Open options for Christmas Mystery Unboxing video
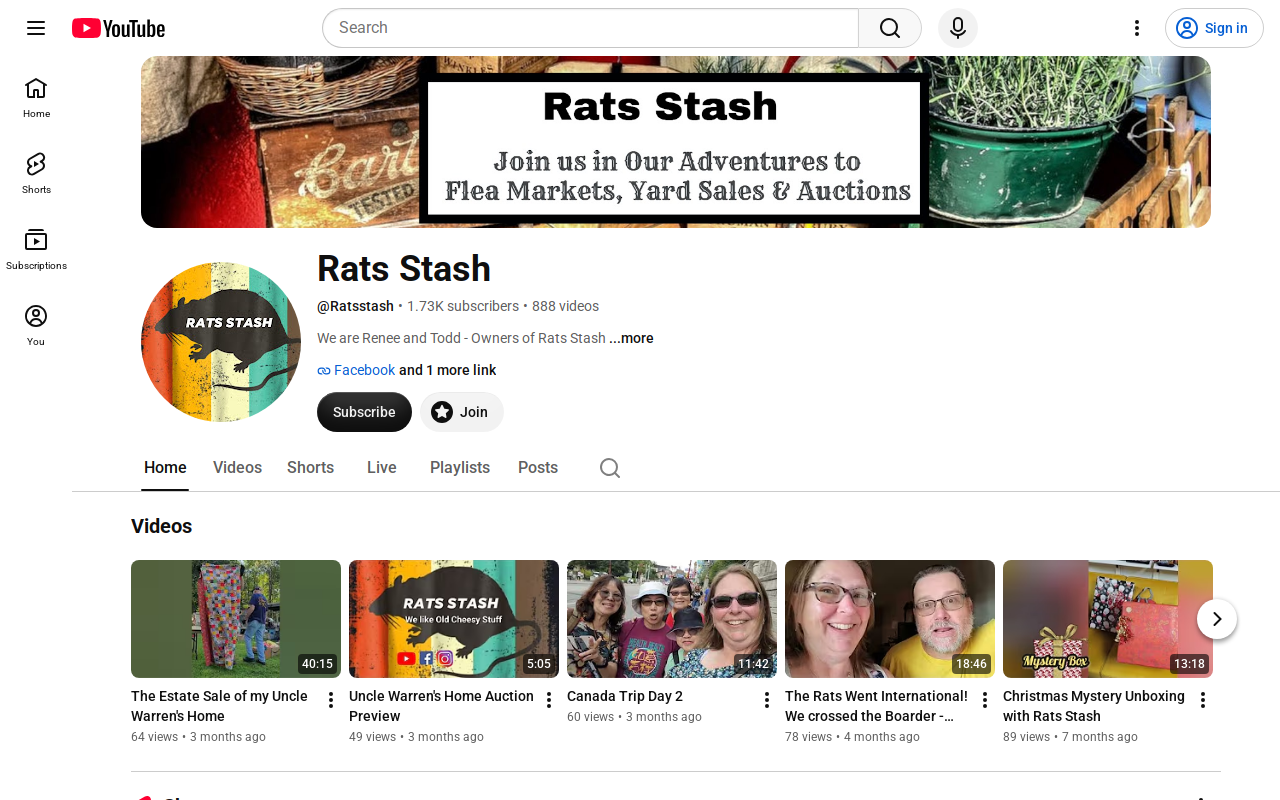 click(x=1203, y=700)
